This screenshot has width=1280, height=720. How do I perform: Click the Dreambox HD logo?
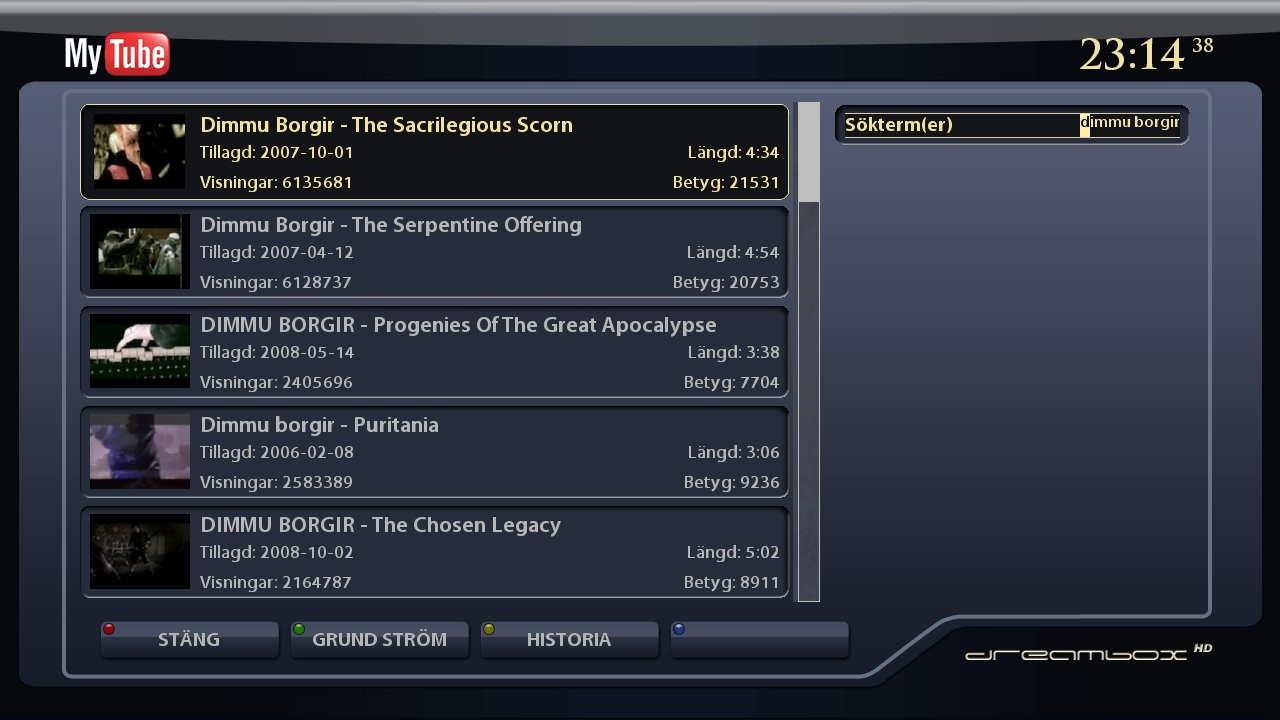[1088, 653]
